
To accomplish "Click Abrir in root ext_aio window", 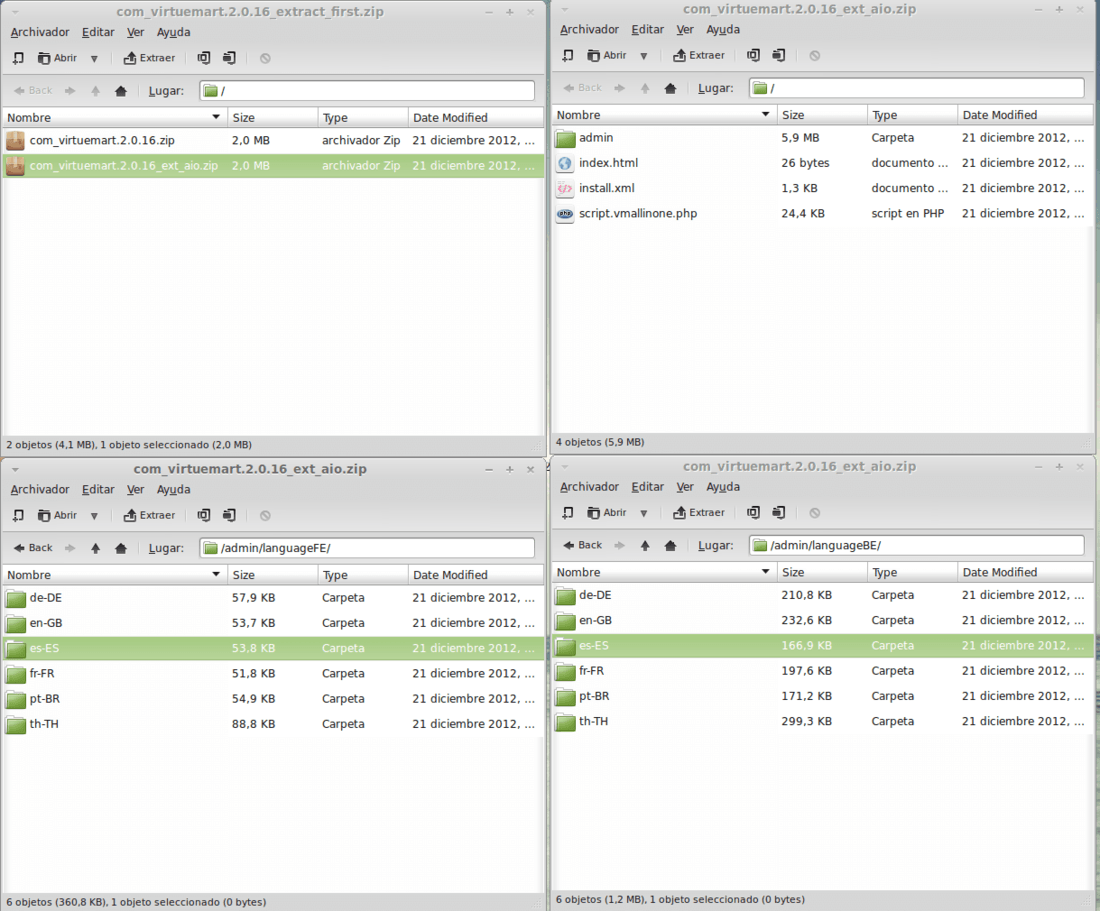I will coord(607,55).
